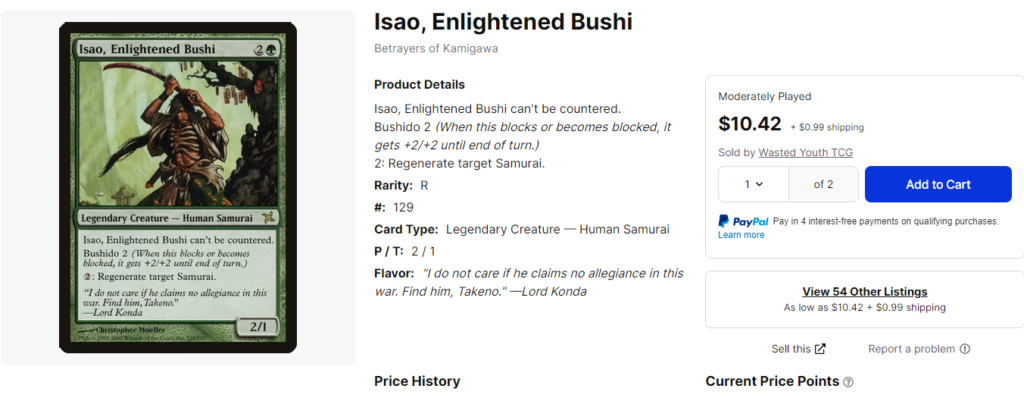Click the info icon next to Report a problem
This screenshot has height=398, width=1024.
[965, 349]
